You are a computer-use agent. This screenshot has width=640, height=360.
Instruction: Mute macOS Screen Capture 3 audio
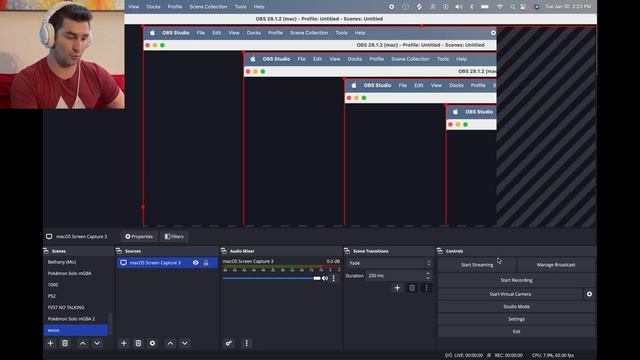(x=325, y=278)
